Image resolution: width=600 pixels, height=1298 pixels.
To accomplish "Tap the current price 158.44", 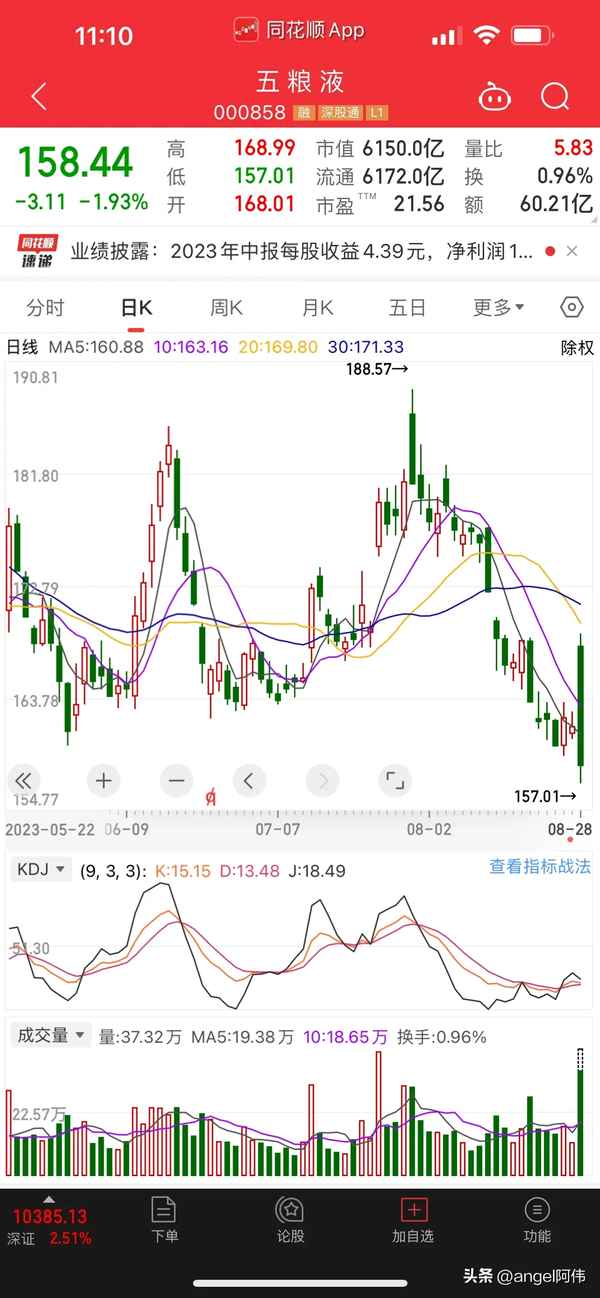I will pos(75,161).
